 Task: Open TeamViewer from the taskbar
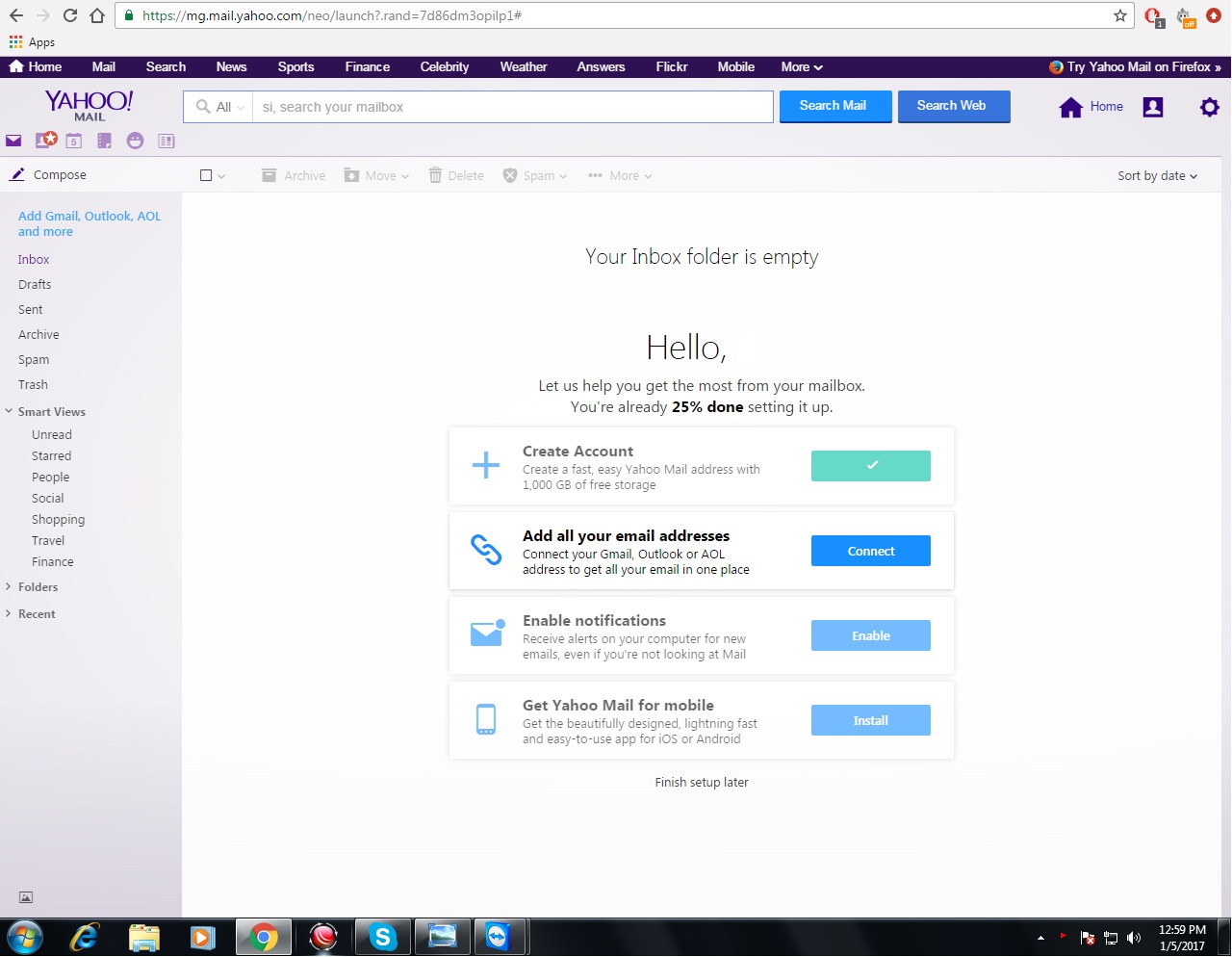click(x=498, y=937)
